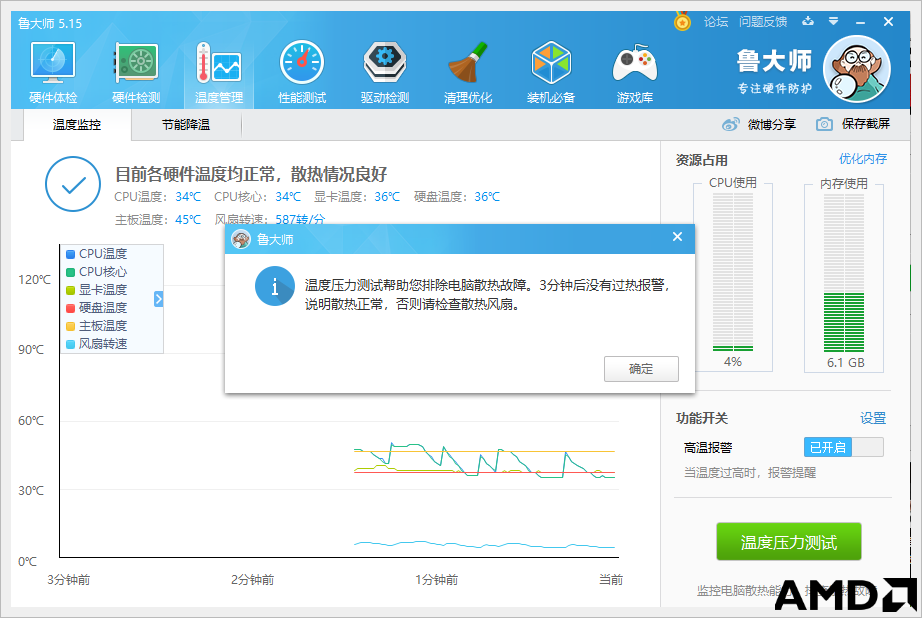Screen dimensions: 922x618
Task: Click 微博分享 share text
Action: [771, 124]
